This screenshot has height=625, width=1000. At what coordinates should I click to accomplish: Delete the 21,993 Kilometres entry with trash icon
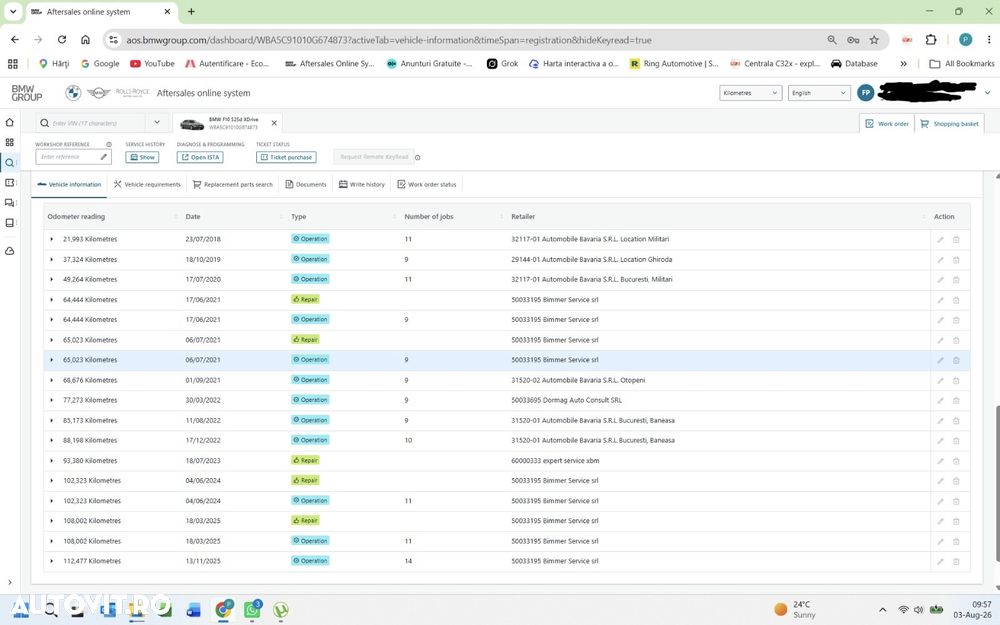coord(956,240)
